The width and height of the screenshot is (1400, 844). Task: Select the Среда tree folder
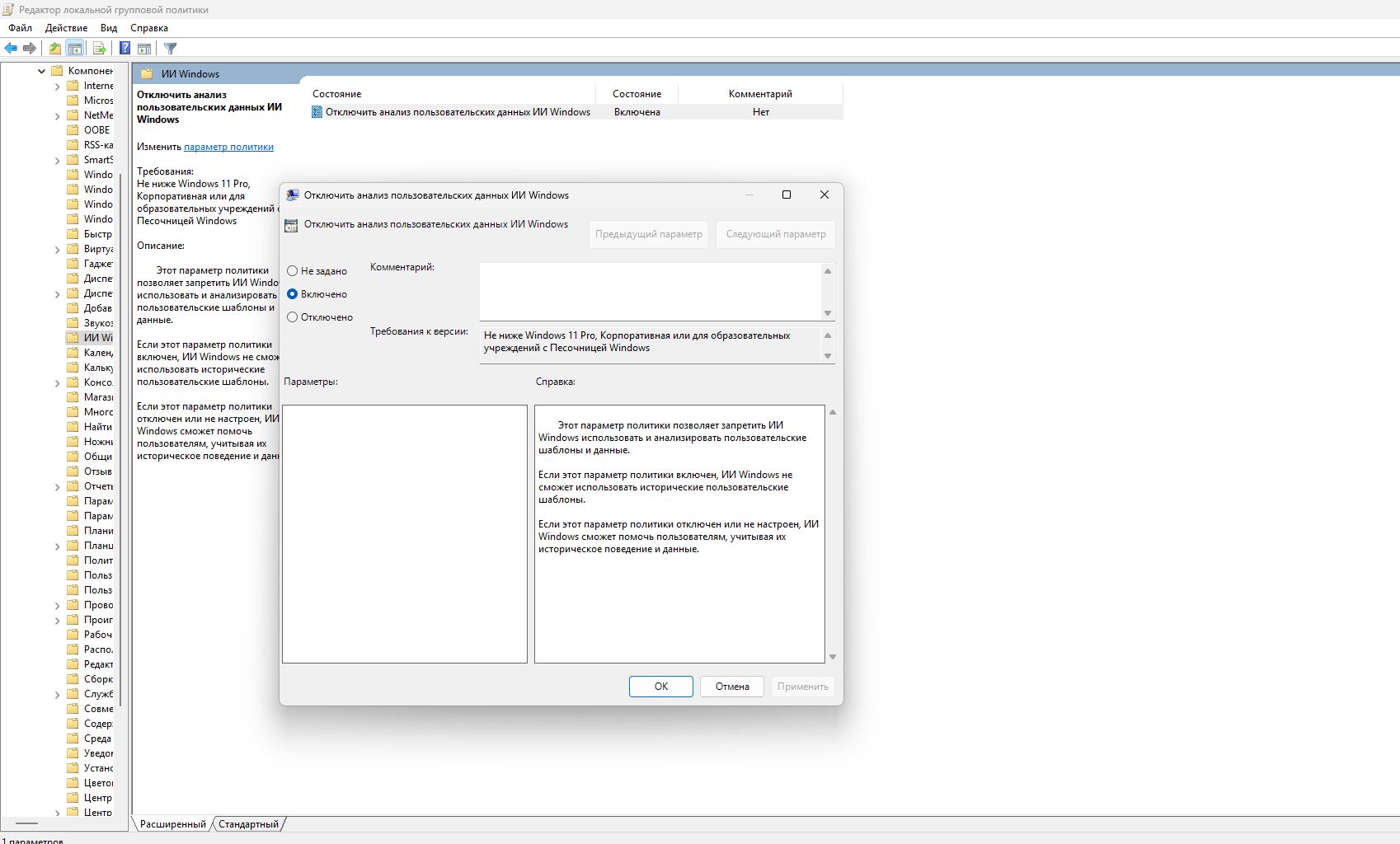[89, 738]
